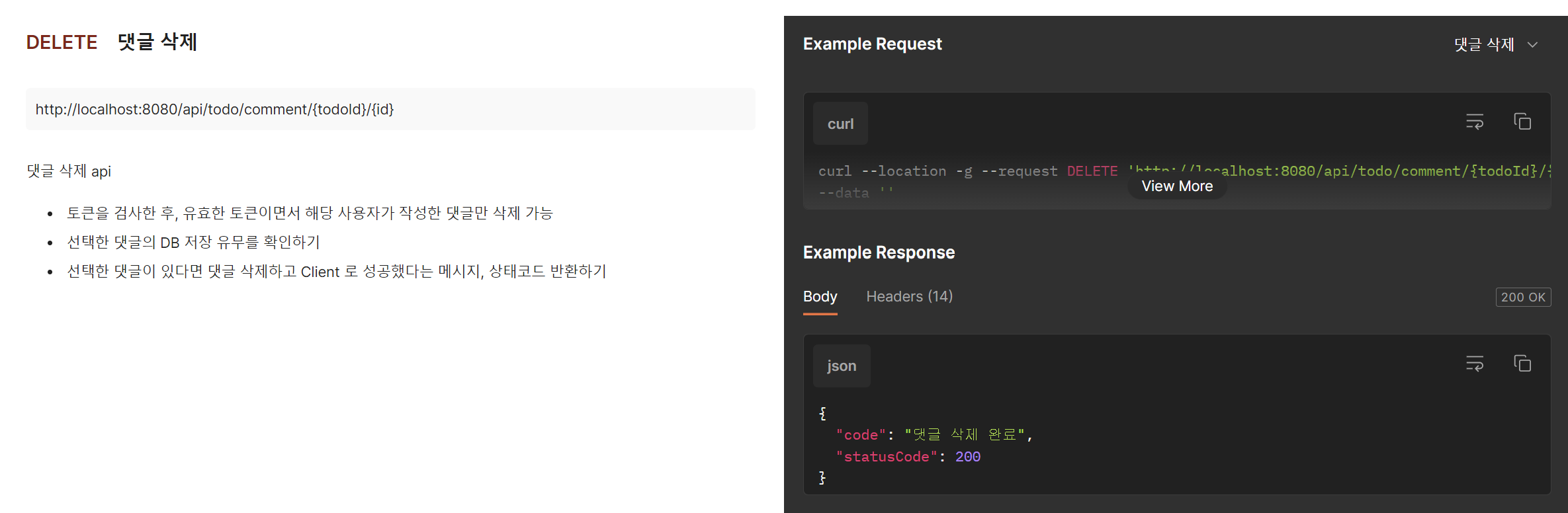Copy the curl request code
Screen dimensions: 1568x513
[1522, 122]
